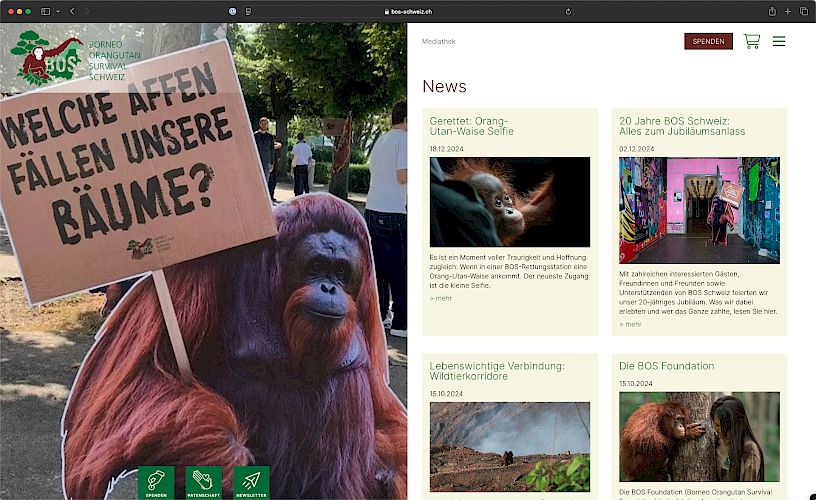Open a new tab with plus icon
The width and height of the screenshot is (816, 500).
(788, 11)
